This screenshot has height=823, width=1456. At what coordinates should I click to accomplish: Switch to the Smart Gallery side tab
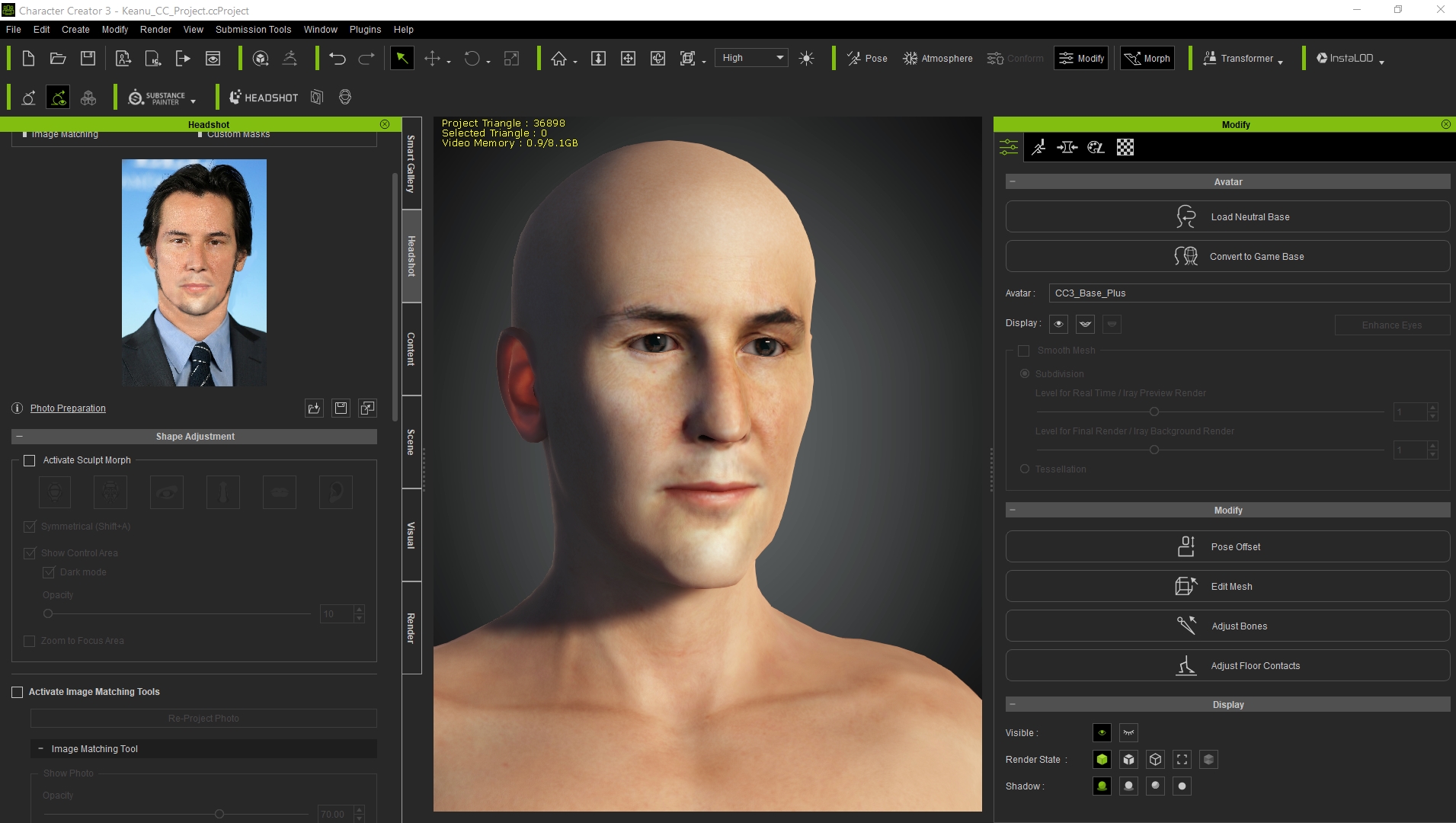click(x=411, y=163)
